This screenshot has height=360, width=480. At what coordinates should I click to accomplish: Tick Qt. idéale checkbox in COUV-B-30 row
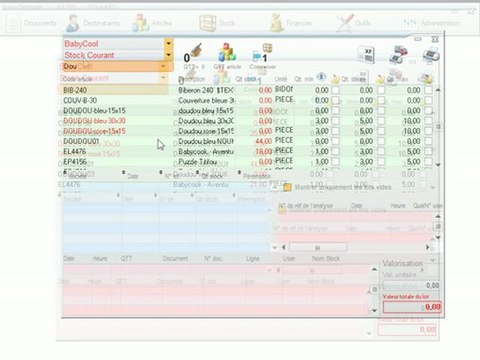click(x=381, y=100)
